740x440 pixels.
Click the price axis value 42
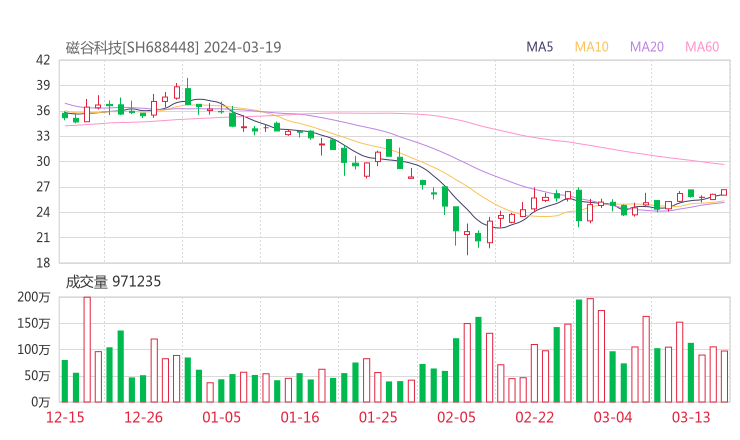43,60
